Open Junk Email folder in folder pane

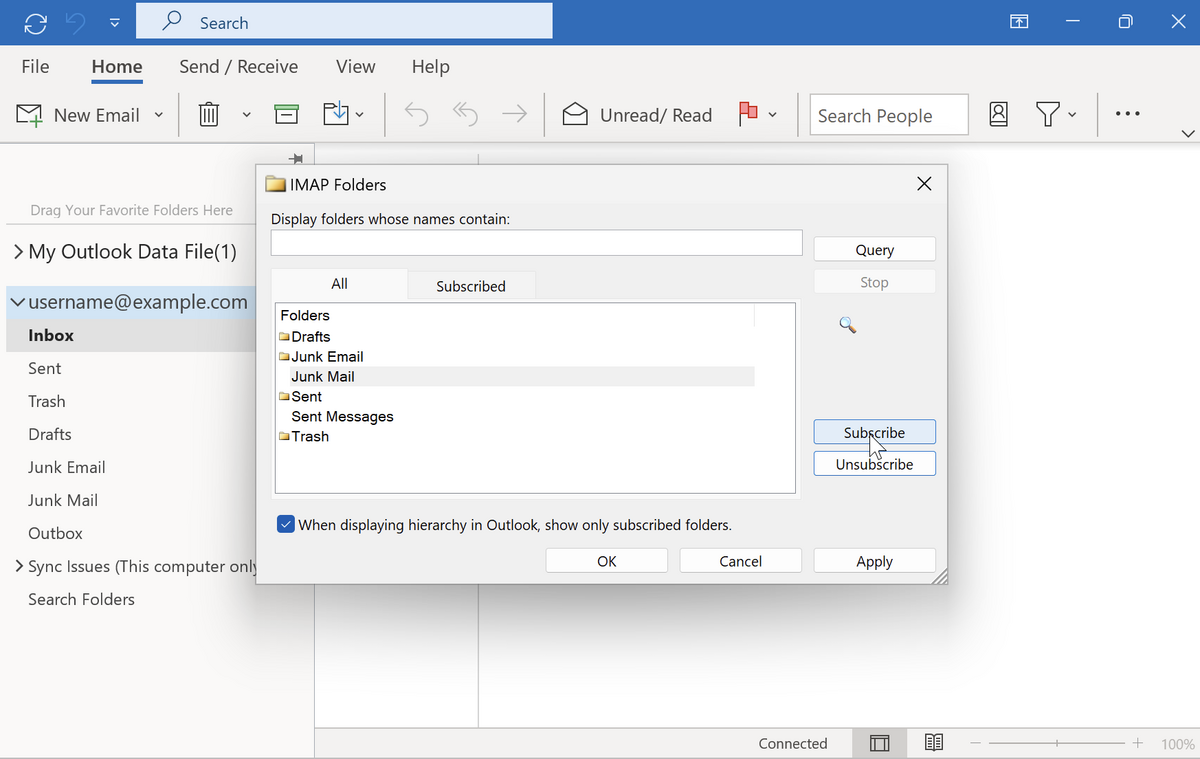67,467
